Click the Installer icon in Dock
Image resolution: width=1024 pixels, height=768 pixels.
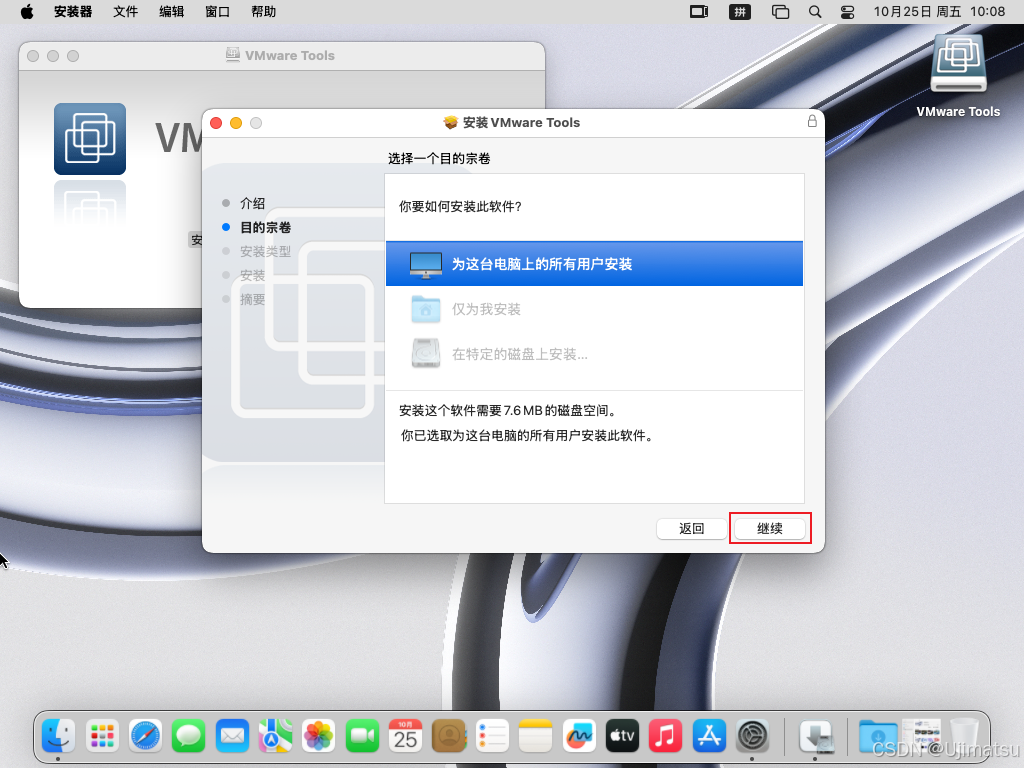[x=816, y=737]
